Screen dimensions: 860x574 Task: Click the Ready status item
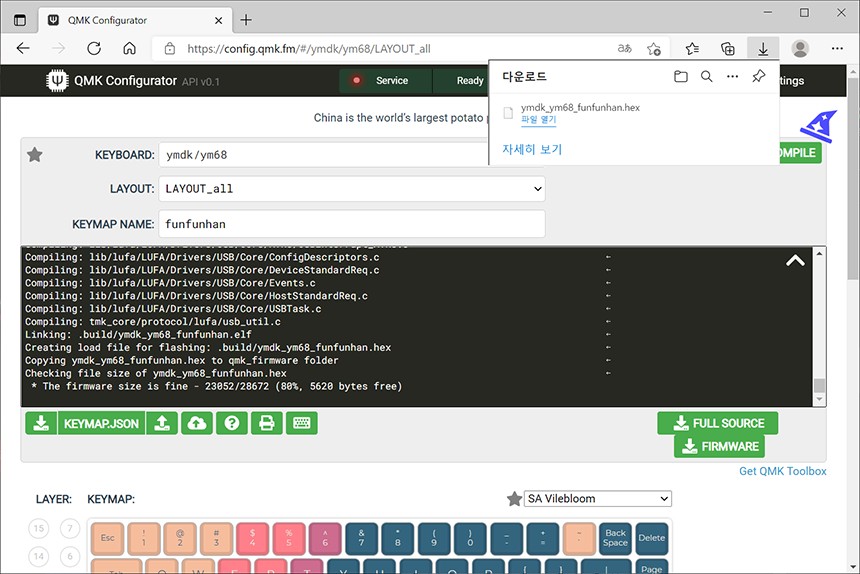coord(470,81)
